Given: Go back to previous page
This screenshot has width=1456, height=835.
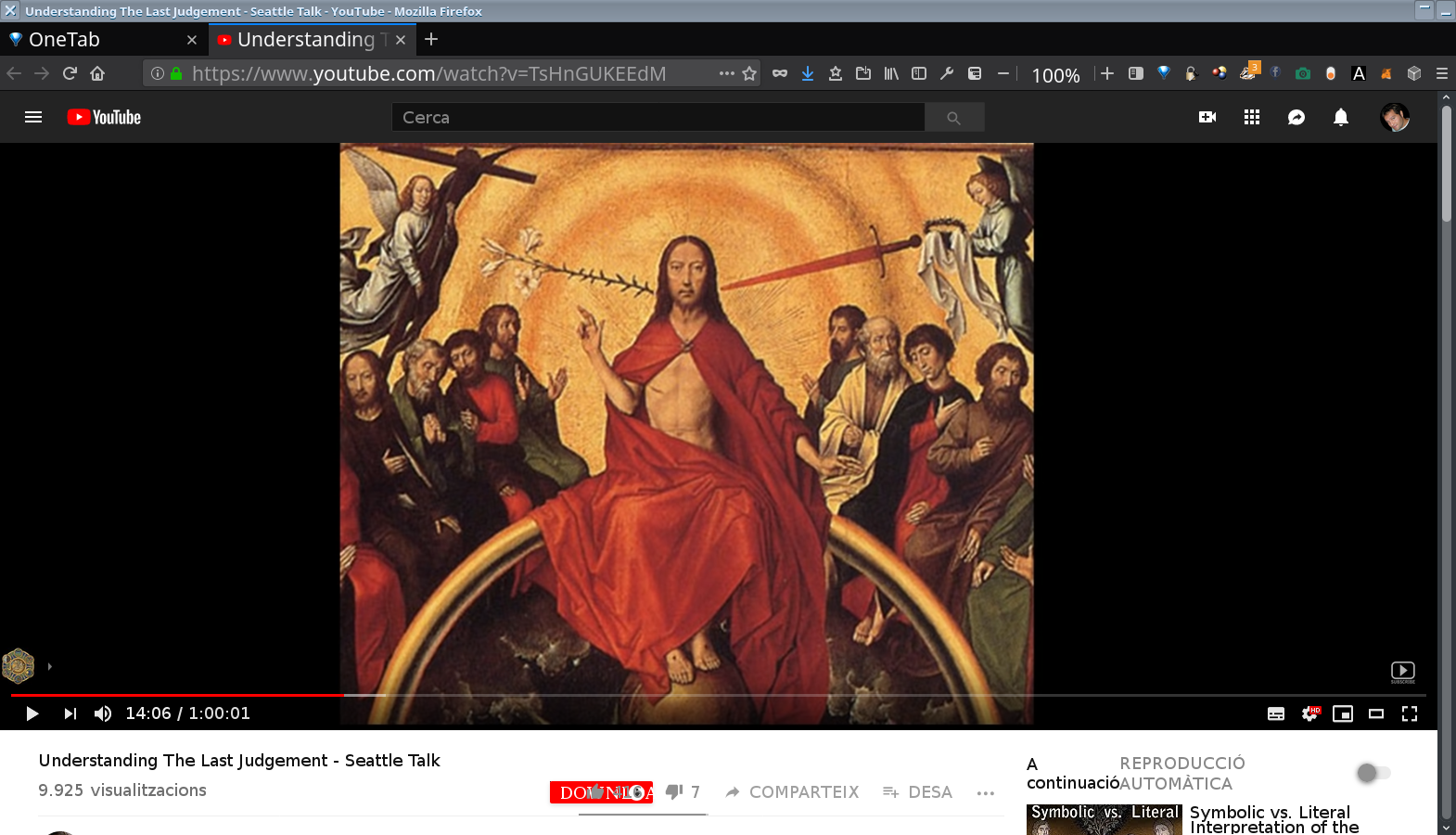Looking at the screenshot, I should 14,73.
